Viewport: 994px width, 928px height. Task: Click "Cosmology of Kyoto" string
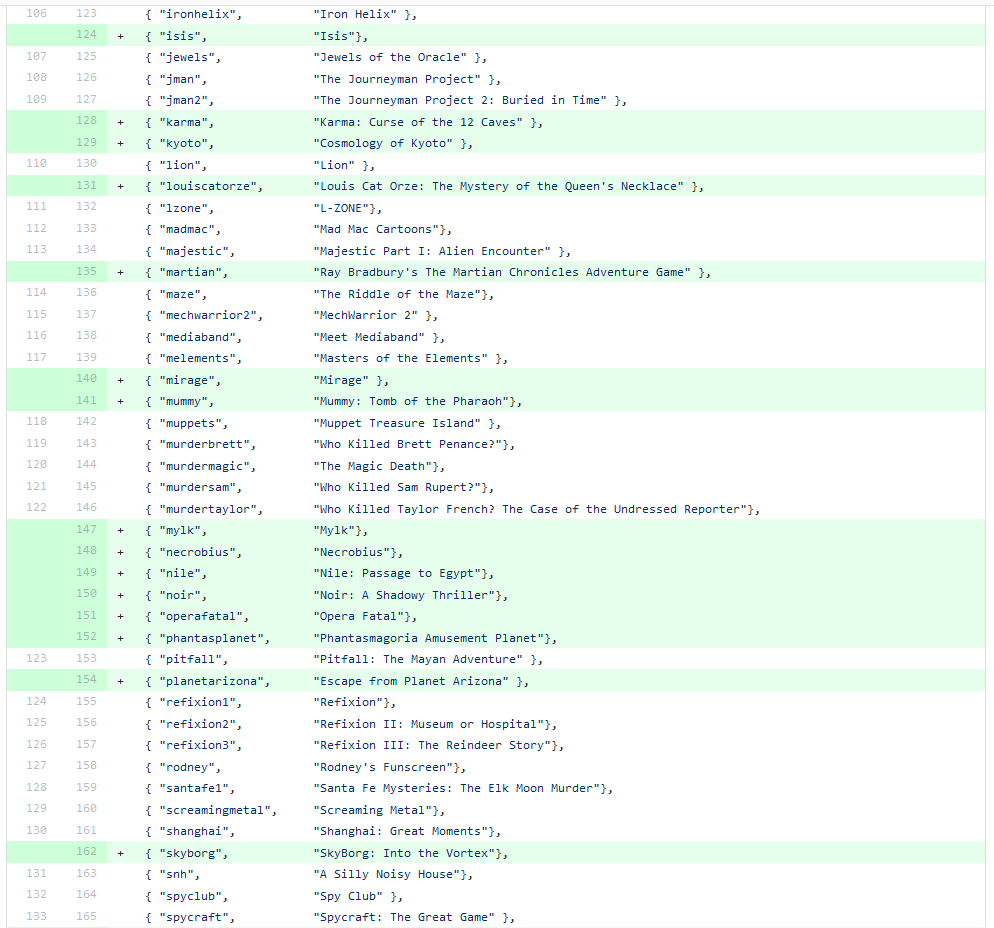383,144
